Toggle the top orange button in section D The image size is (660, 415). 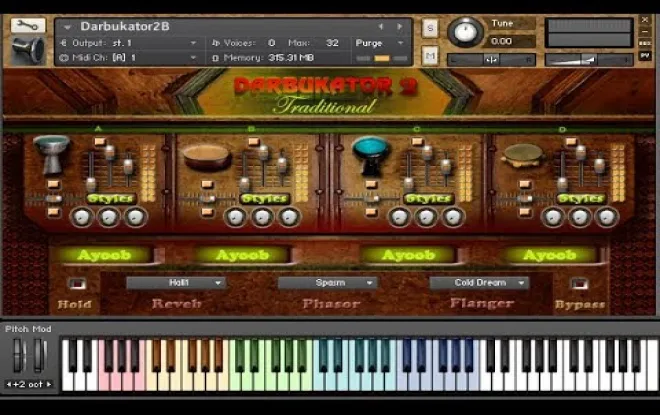pyautogui.click(x=571, y=141)
